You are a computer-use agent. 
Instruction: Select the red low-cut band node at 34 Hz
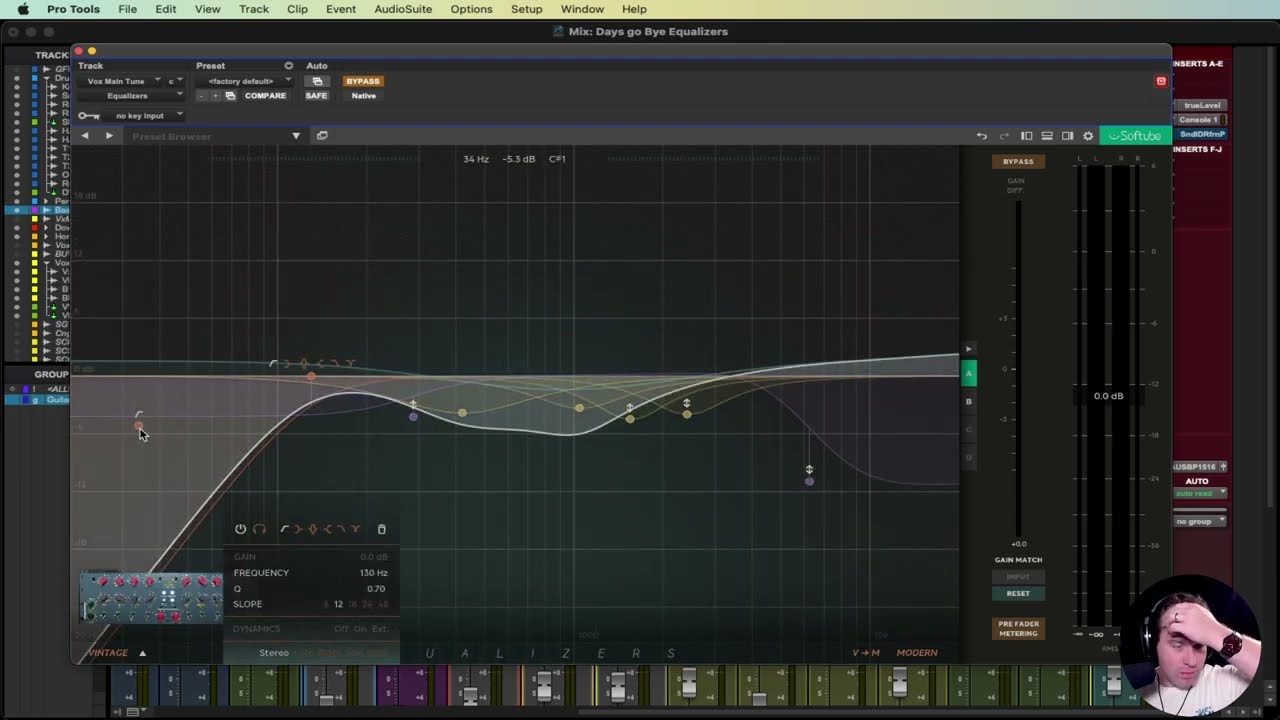pos(138,426)
